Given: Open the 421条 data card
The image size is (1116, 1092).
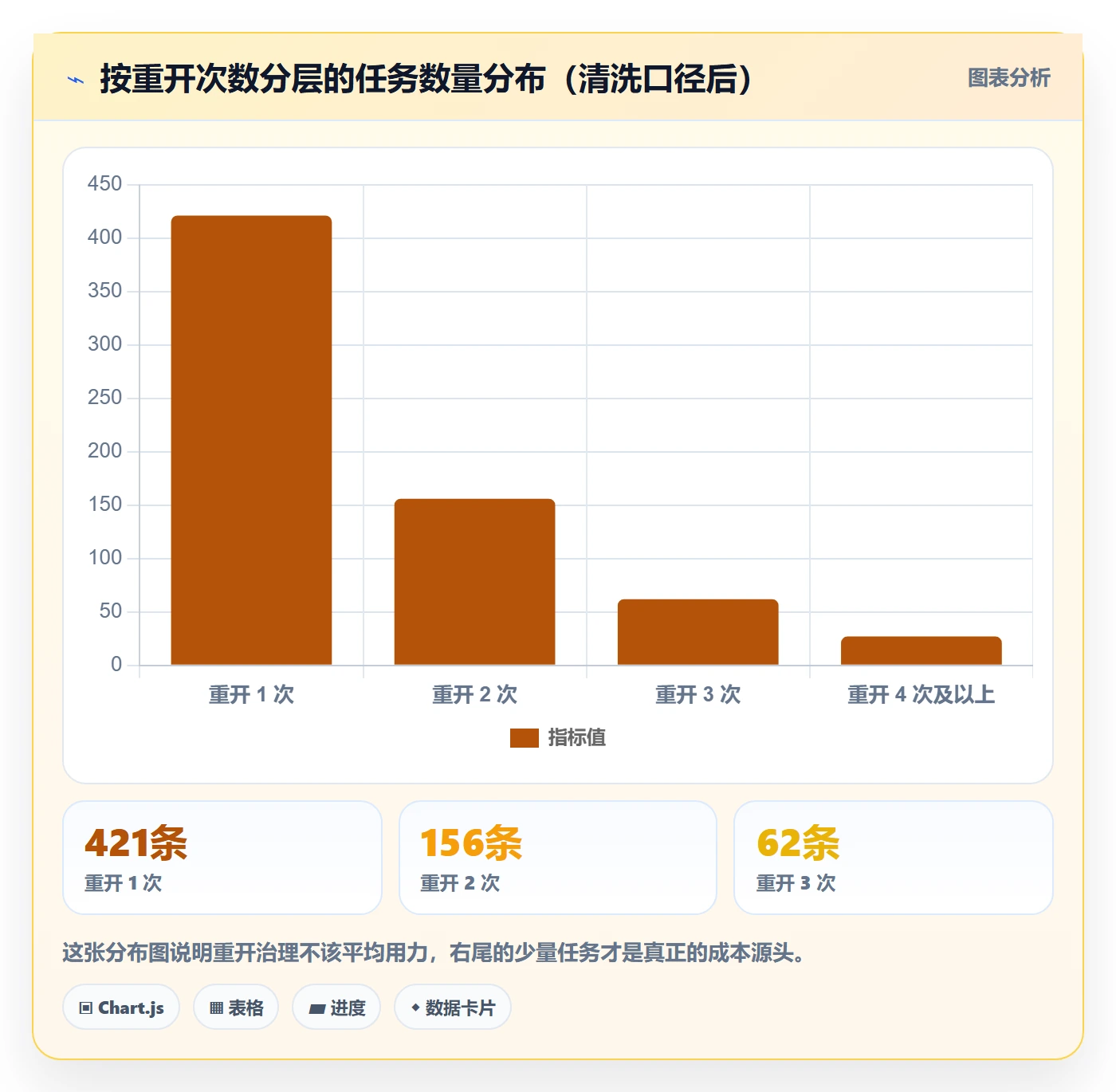Looking at the screenshot, I should [222, 858].
